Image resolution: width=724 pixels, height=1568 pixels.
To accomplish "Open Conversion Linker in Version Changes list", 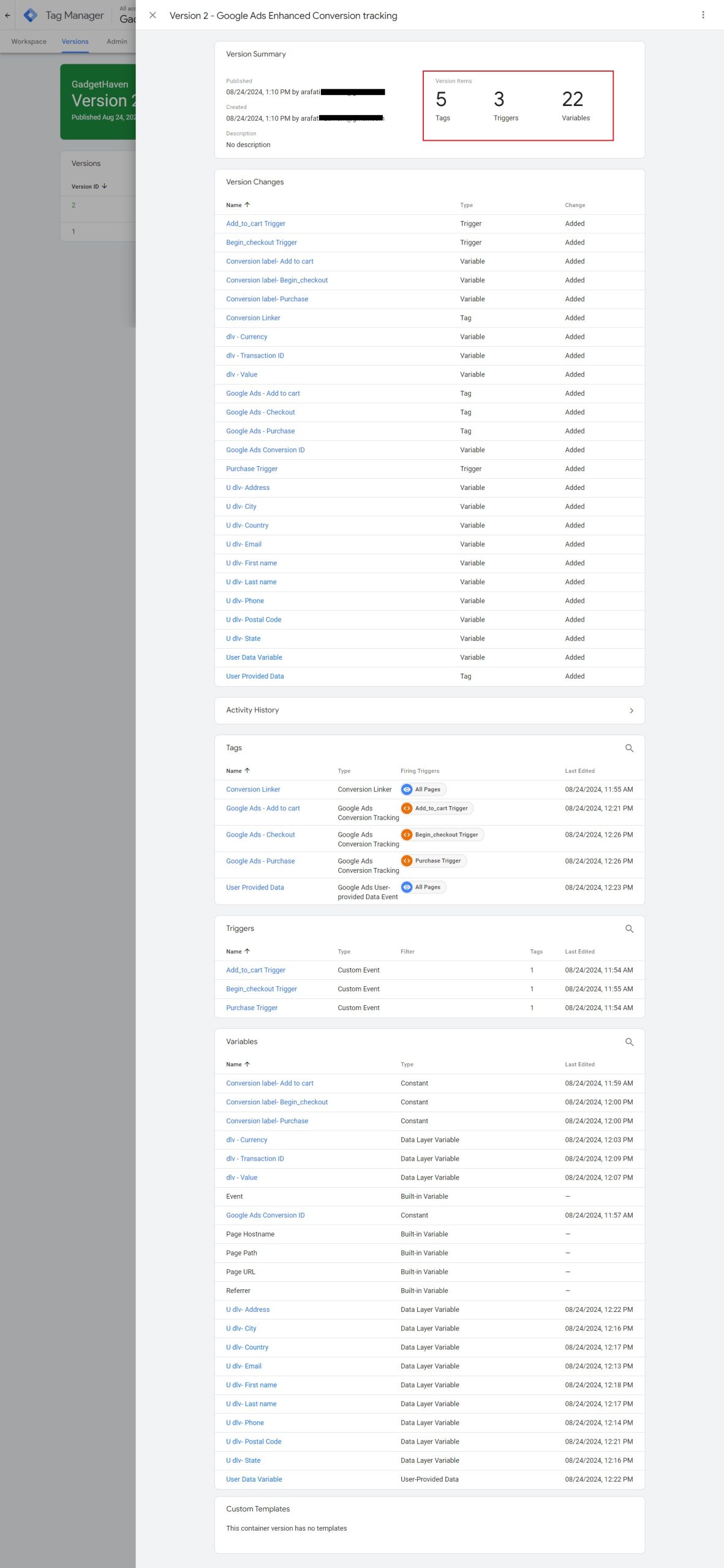I will pyautogui.click(x=253, y=318).
